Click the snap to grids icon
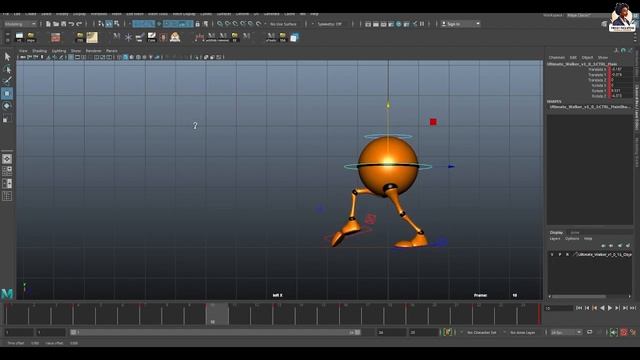Screen dimensions: 640x360 (220, 24)
